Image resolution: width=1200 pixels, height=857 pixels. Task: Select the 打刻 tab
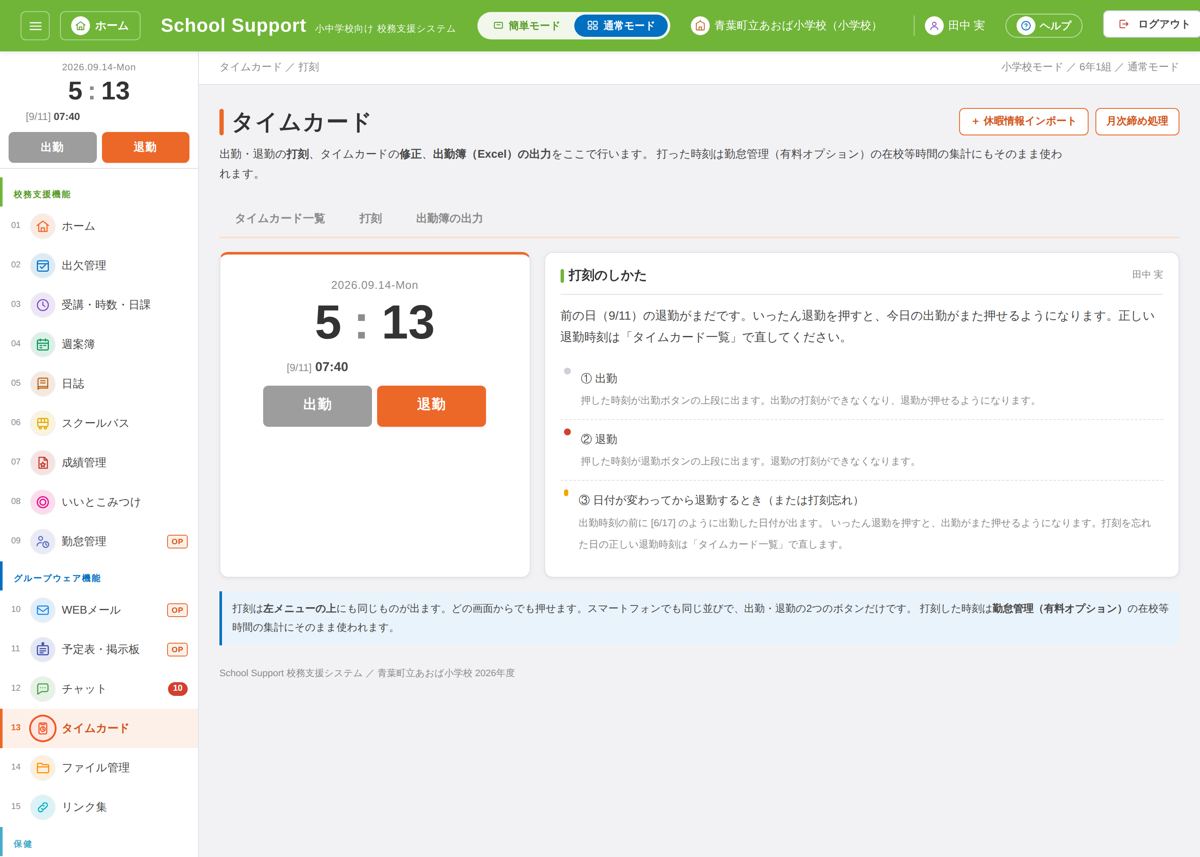coord(370,218)
